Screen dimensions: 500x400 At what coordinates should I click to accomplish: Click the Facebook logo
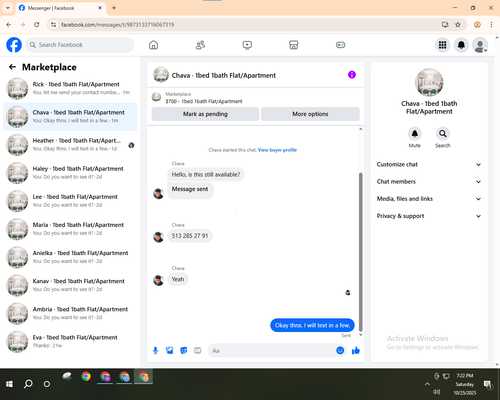tap(14, 45)
